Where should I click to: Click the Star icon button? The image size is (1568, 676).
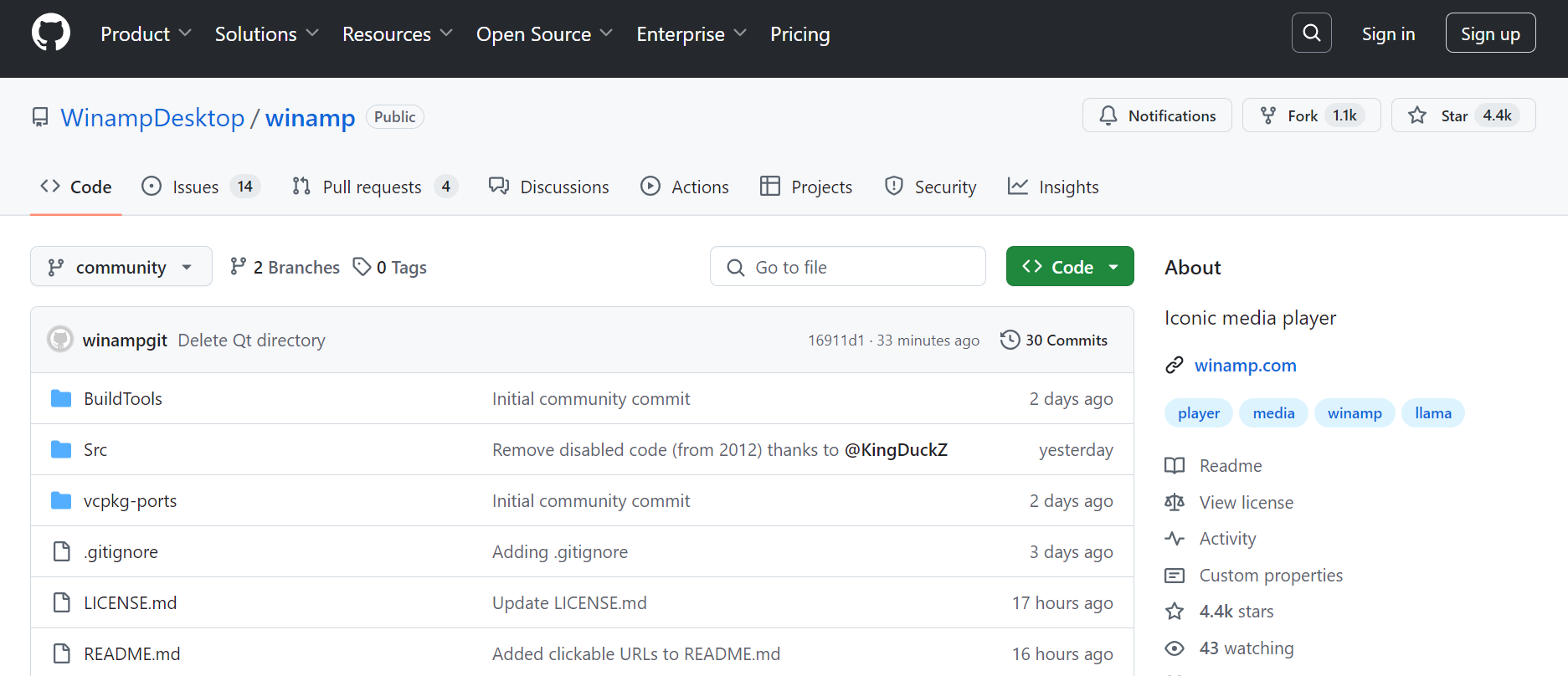(1417, 115)
